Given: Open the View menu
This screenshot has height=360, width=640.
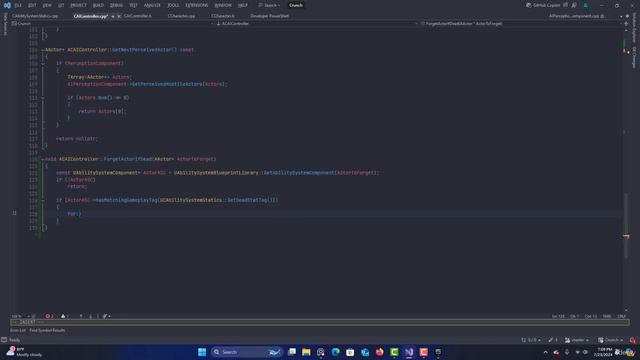Looking at the screenshot, I should pos(47,5).
